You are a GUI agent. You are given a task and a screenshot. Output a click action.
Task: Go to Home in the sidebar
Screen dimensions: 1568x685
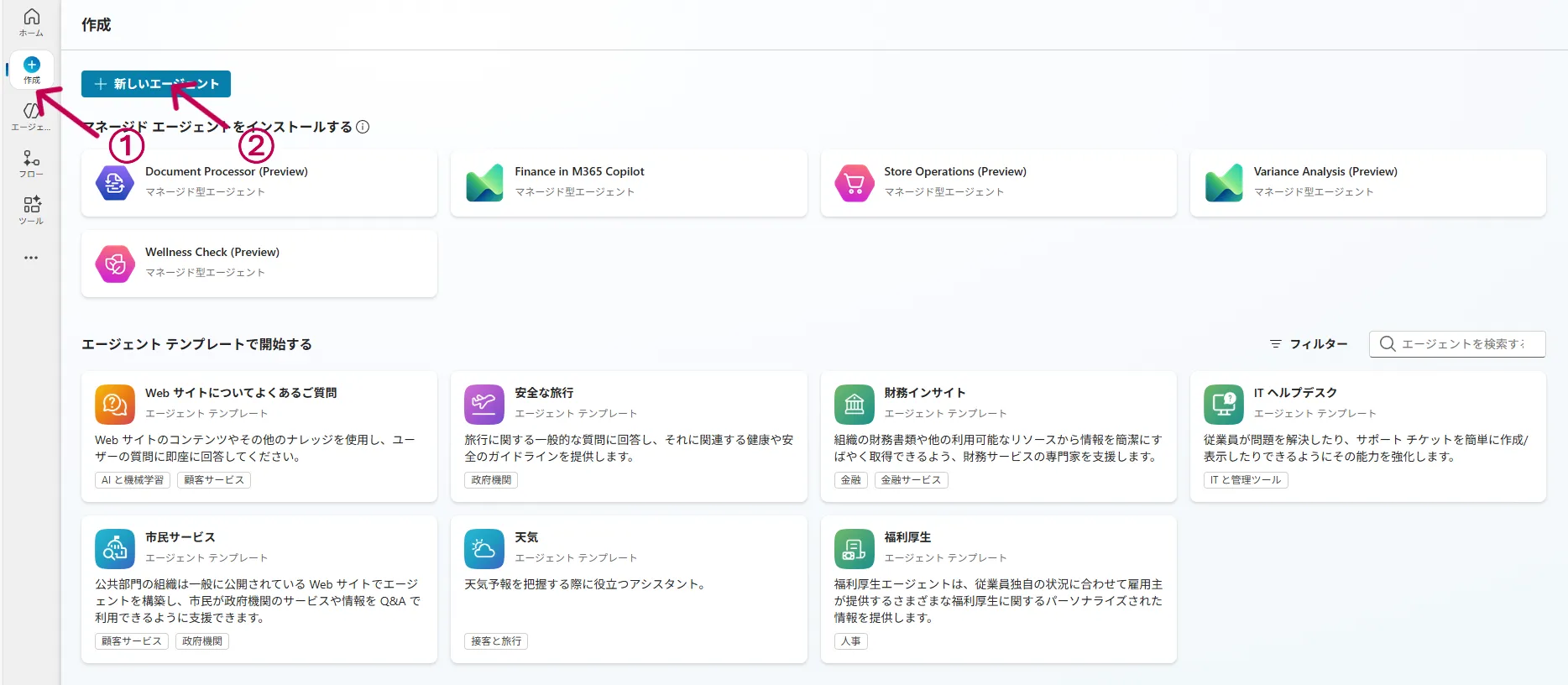pos(31,23)
